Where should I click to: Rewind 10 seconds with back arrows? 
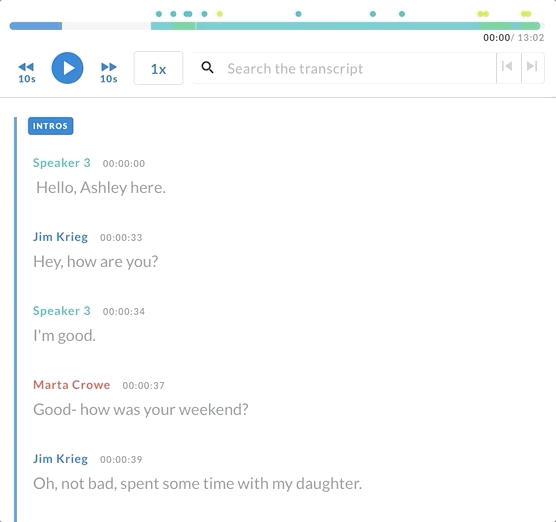[27, 72]
